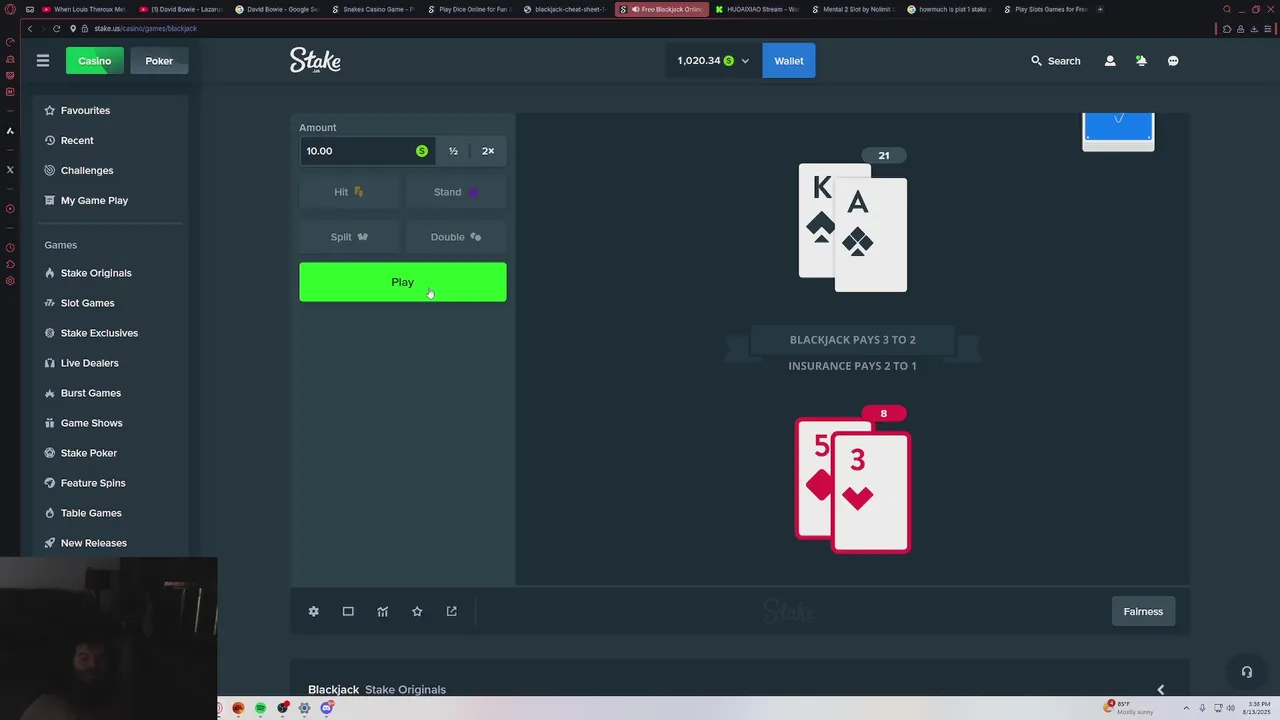Open a new browser tab with plus
The image size is (1280, 720).
(1100, 9)
